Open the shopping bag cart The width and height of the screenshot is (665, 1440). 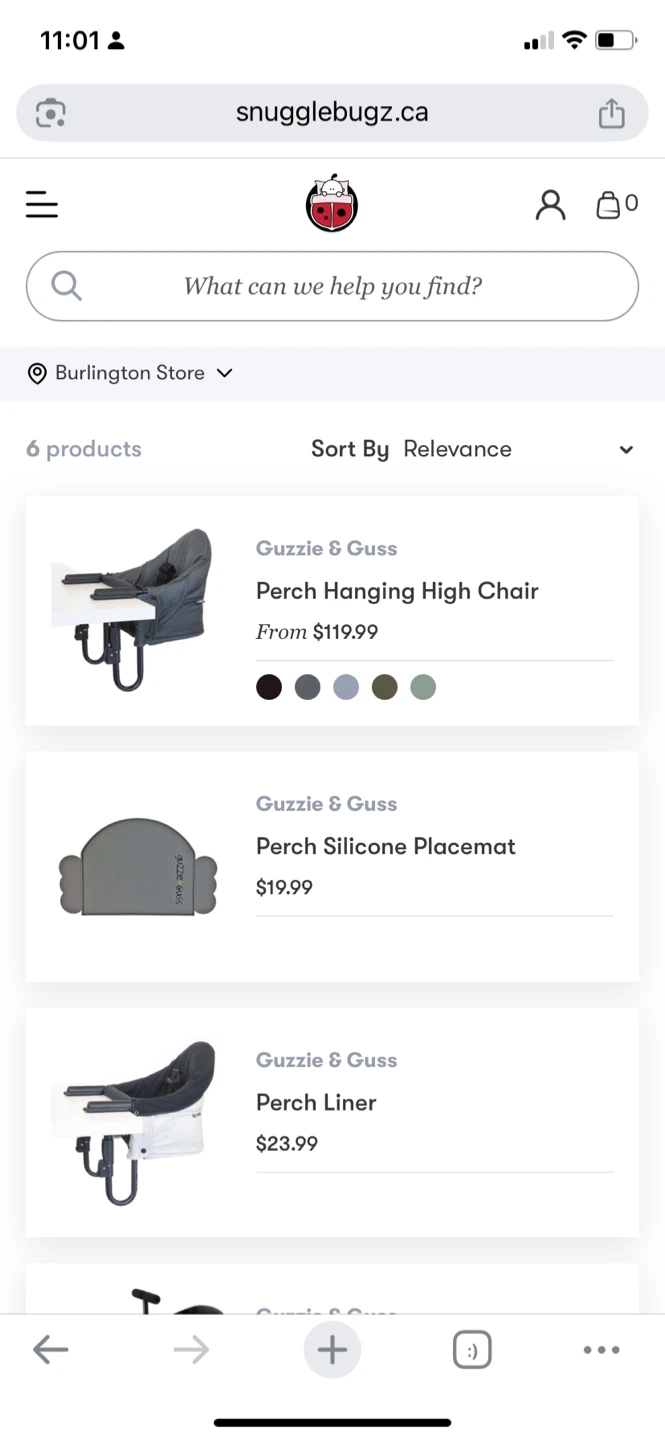tap(615, 205)
